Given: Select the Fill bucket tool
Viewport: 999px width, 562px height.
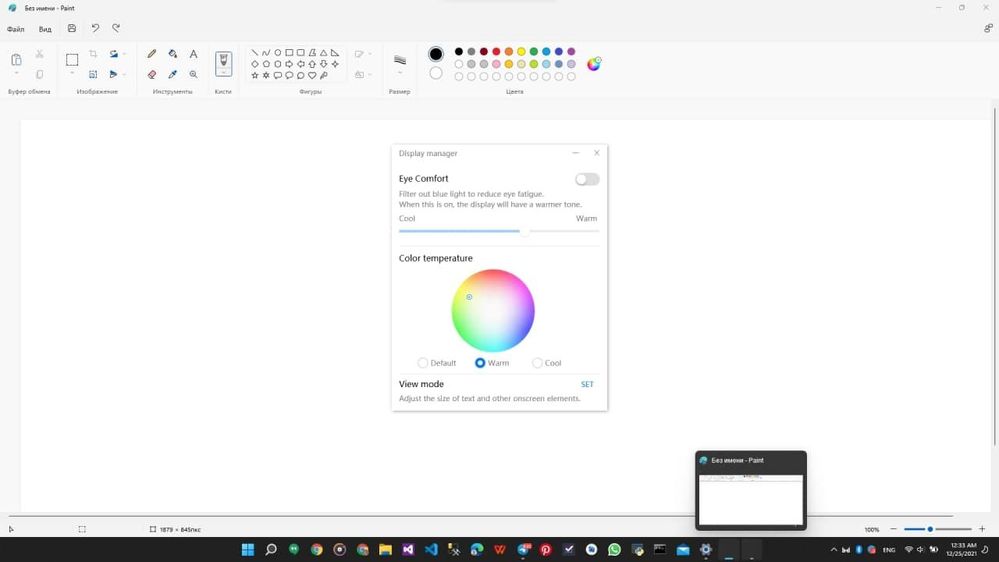Looking at the screenshot, I should pyautogui.click(x=173, y=54).
